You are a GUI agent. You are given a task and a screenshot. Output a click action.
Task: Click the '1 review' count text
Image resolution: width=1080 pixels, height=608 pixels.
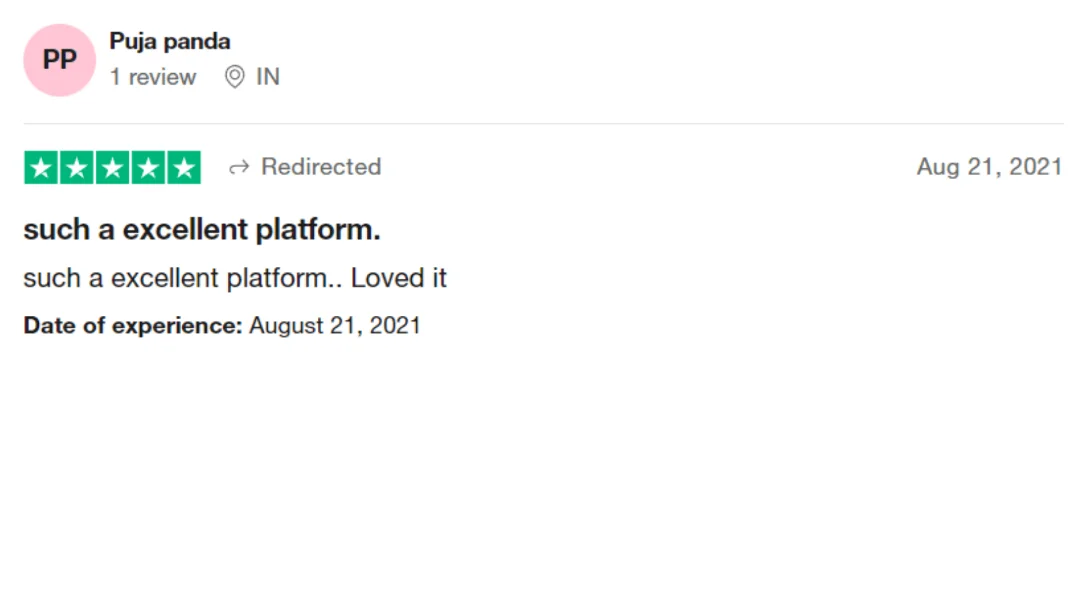153,76
